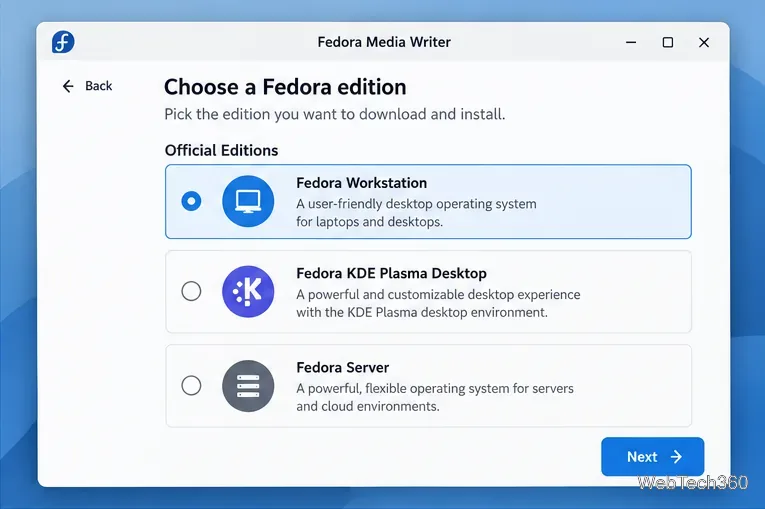The width and height of the screenshot is (765, 509).
Task: Minimize the Fedora Media Writer window
Action: pyautogui.click(x=631, y=42)
